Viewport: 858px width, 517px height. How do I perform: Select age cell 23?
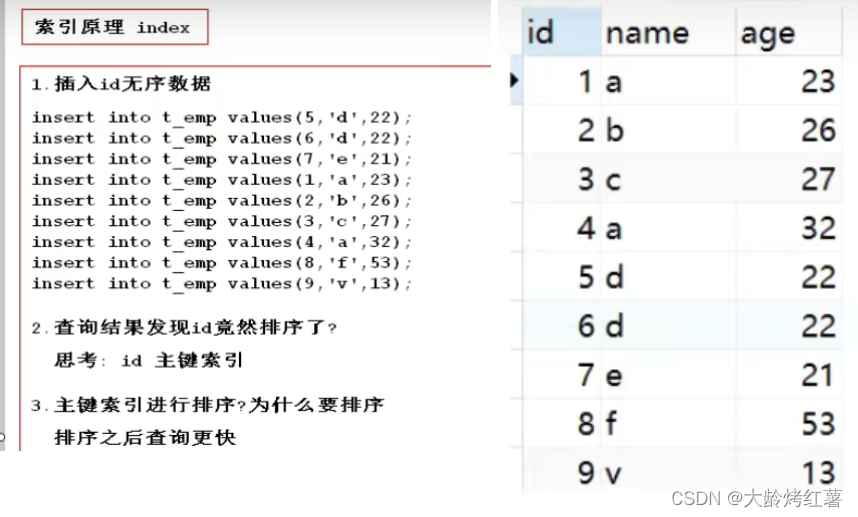(789, 81)
